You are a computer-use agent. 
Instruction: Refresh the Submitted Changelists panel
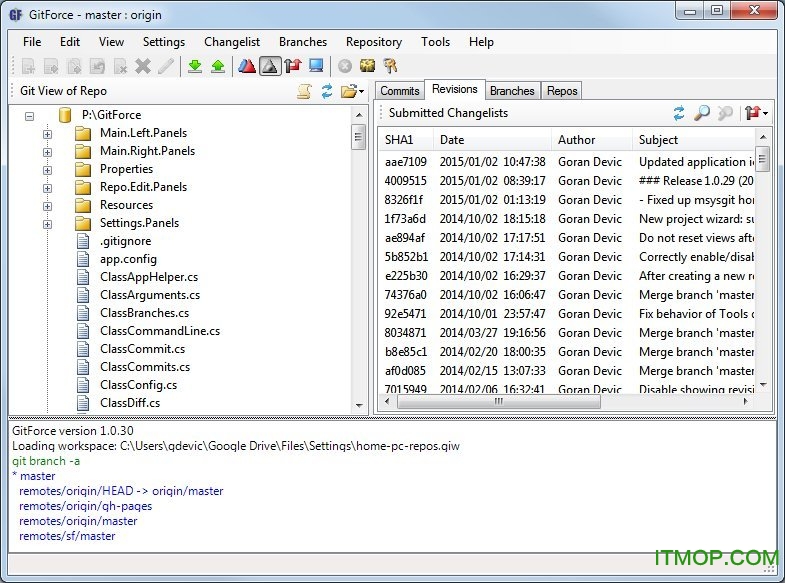click(679, 113)
